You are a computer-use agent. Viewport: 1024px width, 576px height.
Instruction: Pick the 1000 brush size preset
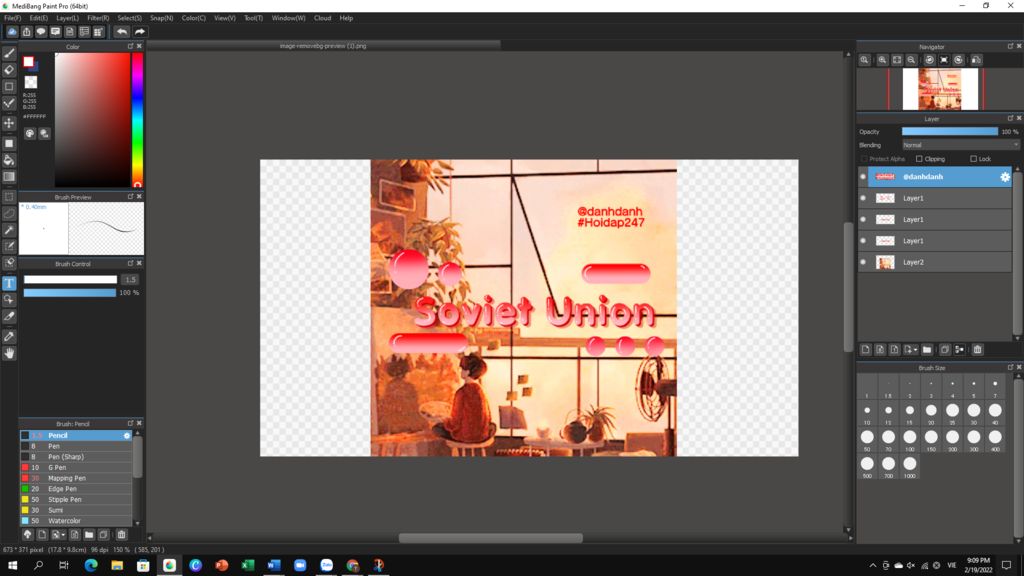tap(910, 467)
